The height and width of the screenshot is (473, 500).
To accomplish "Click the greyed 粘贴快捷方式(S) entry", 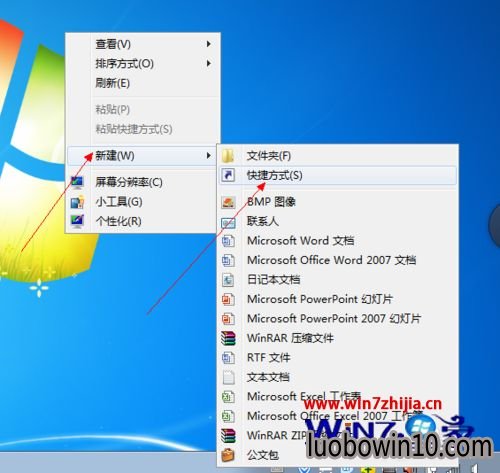I will pyautogui.click(x=143, y=129).
